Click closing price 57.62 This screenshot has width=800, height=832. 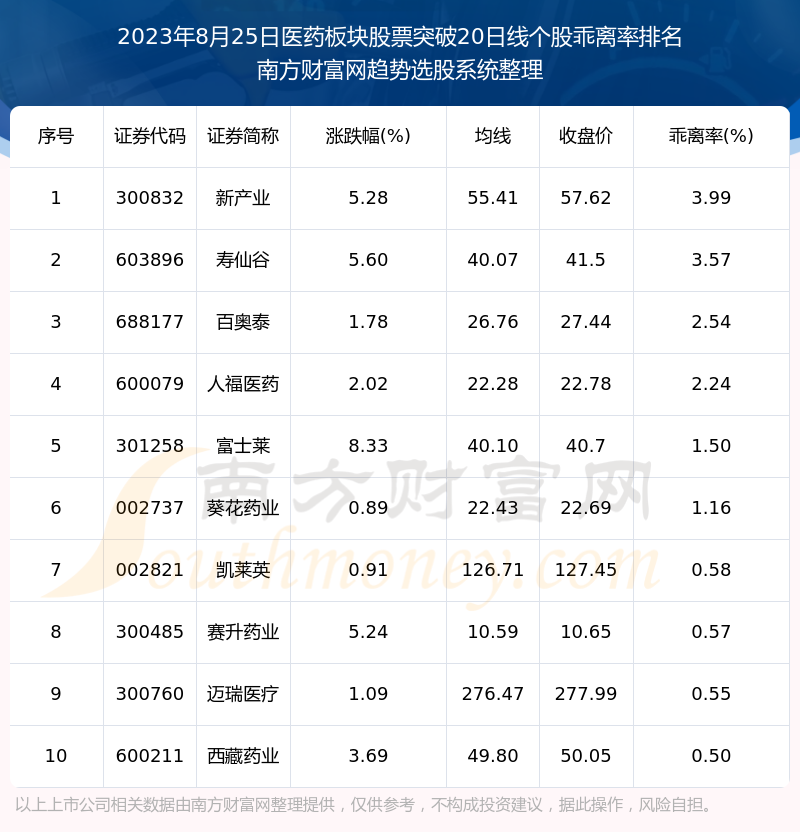click(x=586, y=198)
